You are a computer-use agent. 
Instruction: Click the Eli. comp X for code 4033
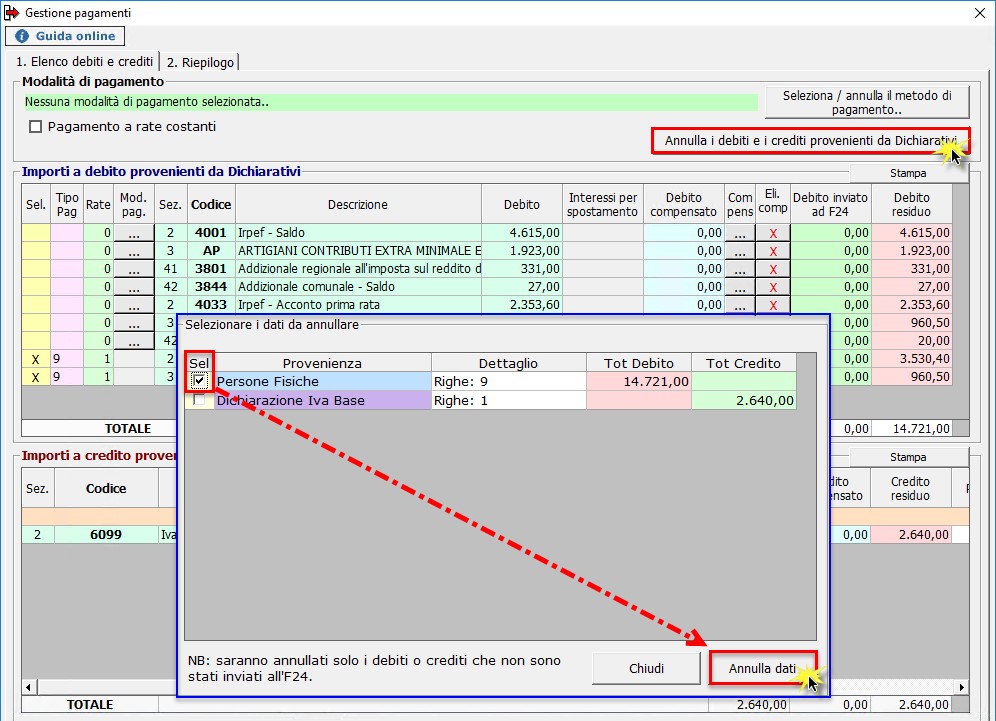pos(772,305)
